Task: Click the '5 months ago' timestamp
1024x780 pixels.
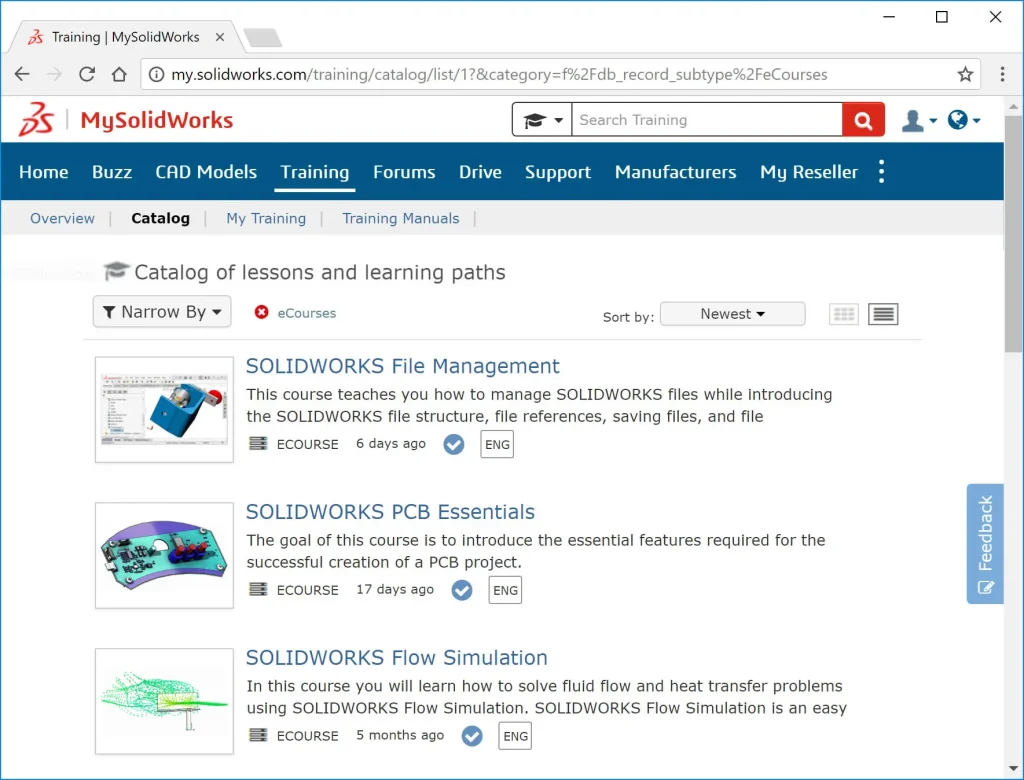Action: [400, 735]
